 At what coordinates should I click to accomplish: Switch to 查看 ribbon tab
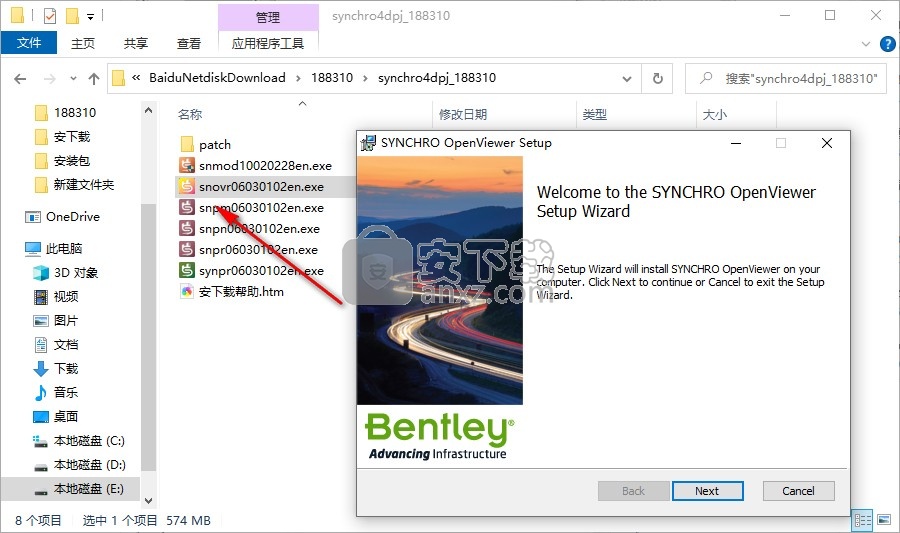[189, 43]
